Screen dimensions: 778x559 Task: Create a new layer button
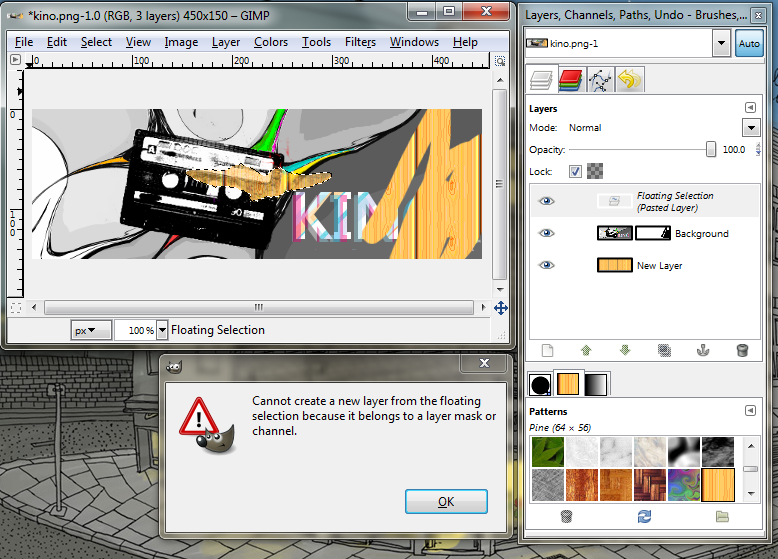(x=547, y=351)
